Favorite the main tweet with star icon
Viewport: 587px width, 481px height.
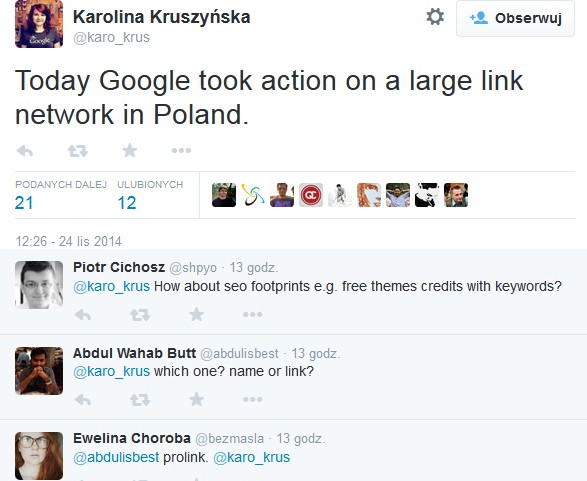pyautogui.click(x=130, y=150)
